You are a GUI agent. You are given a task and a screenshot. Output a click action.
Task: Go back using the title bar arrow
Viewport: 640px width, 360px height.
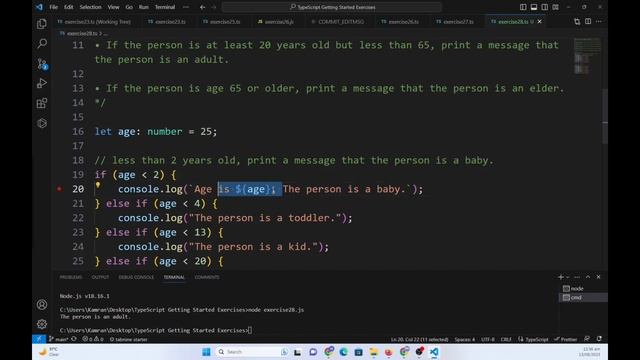tap(202, 7)
